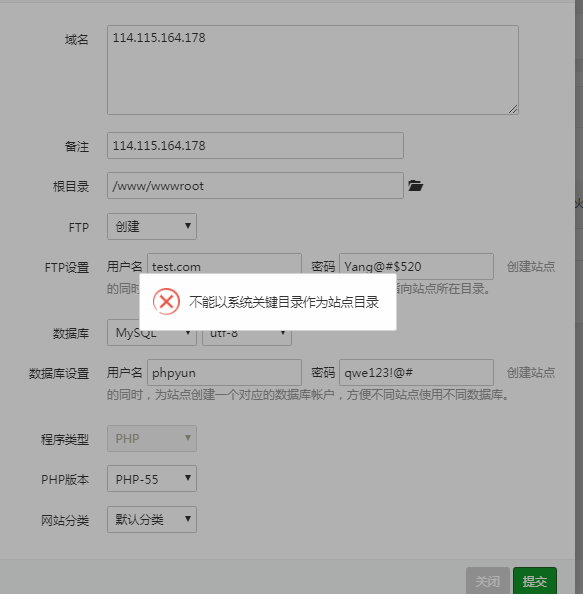Open the MySQL database type dropdown
Viewport: 583px width, 594px height.
click(152, 333)
